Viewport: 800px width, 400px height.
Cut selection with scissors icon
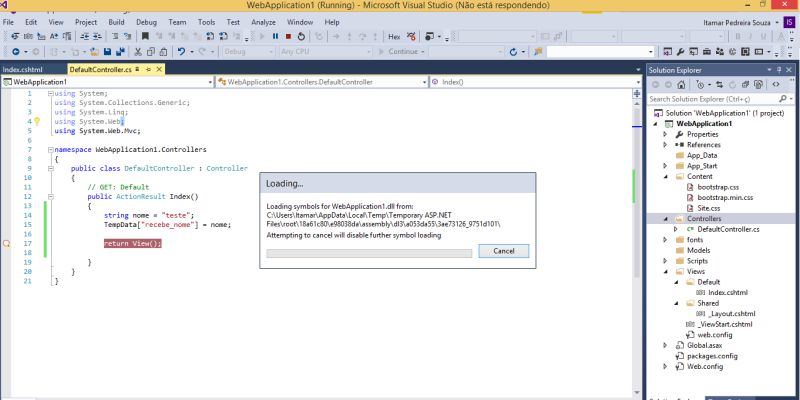click(x=138, y=52)
